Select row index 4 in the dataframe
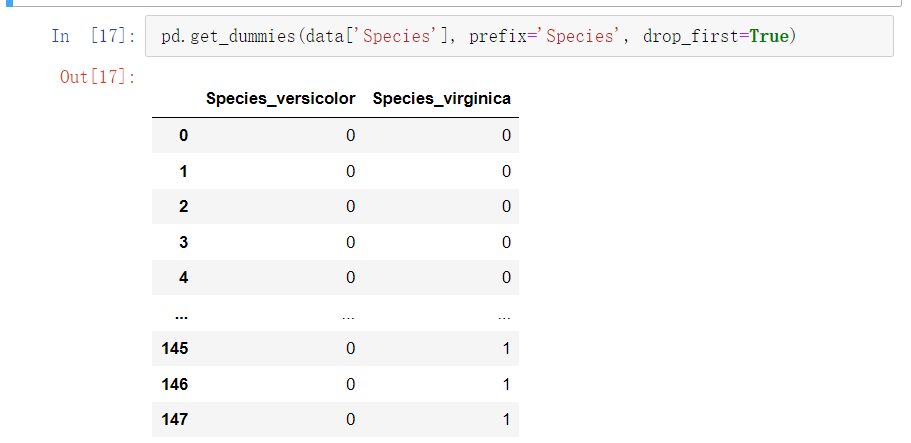 pos(183,277)
